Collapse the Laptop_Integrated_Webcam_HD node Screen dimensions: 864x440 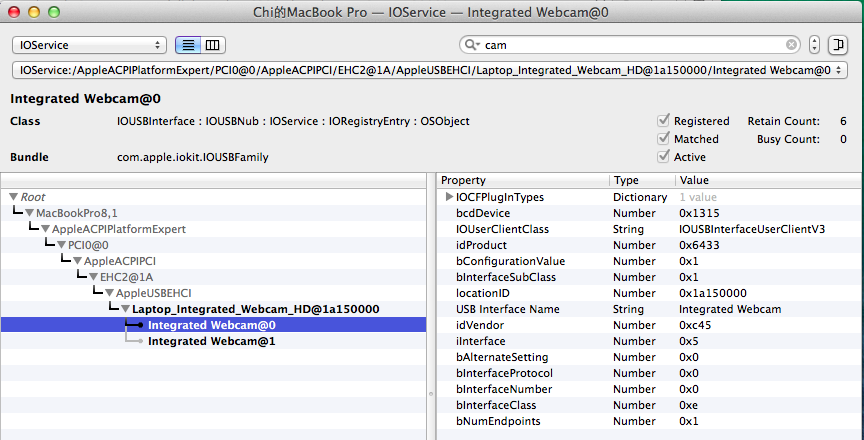(125, 310)
